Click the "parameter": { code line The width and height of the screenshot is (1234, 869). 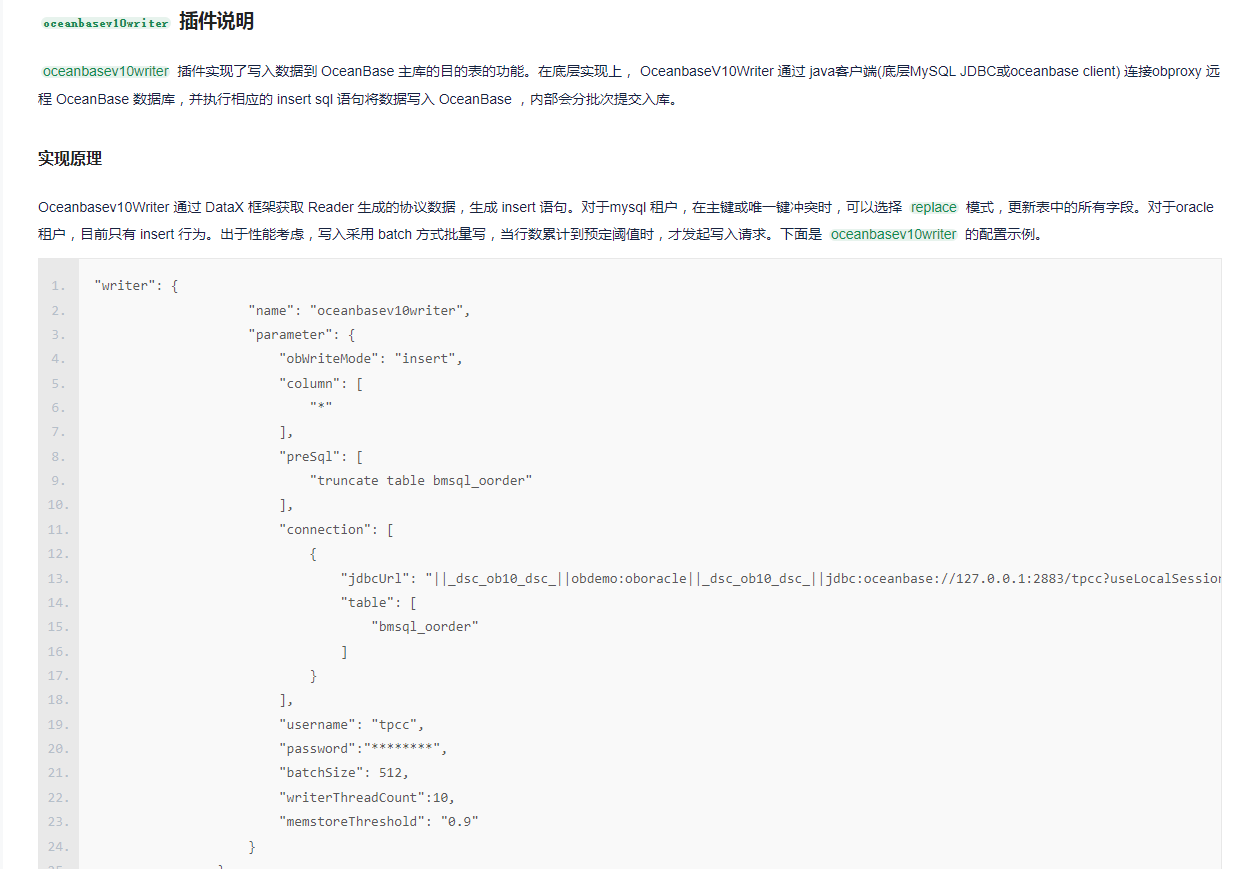tap(302, 334)
